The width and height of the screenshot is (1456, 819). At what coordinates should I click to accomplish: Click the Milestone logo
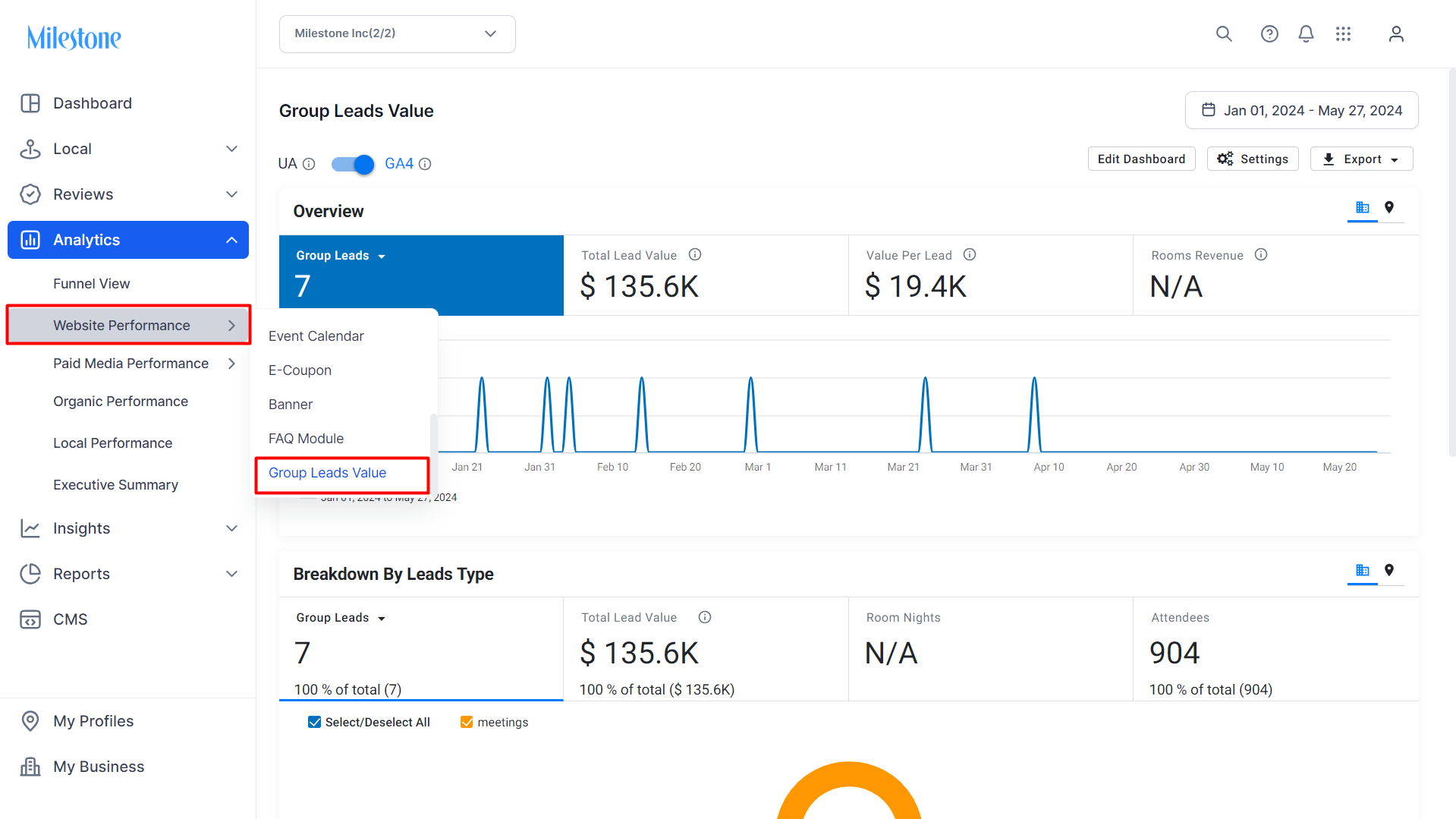74,37
